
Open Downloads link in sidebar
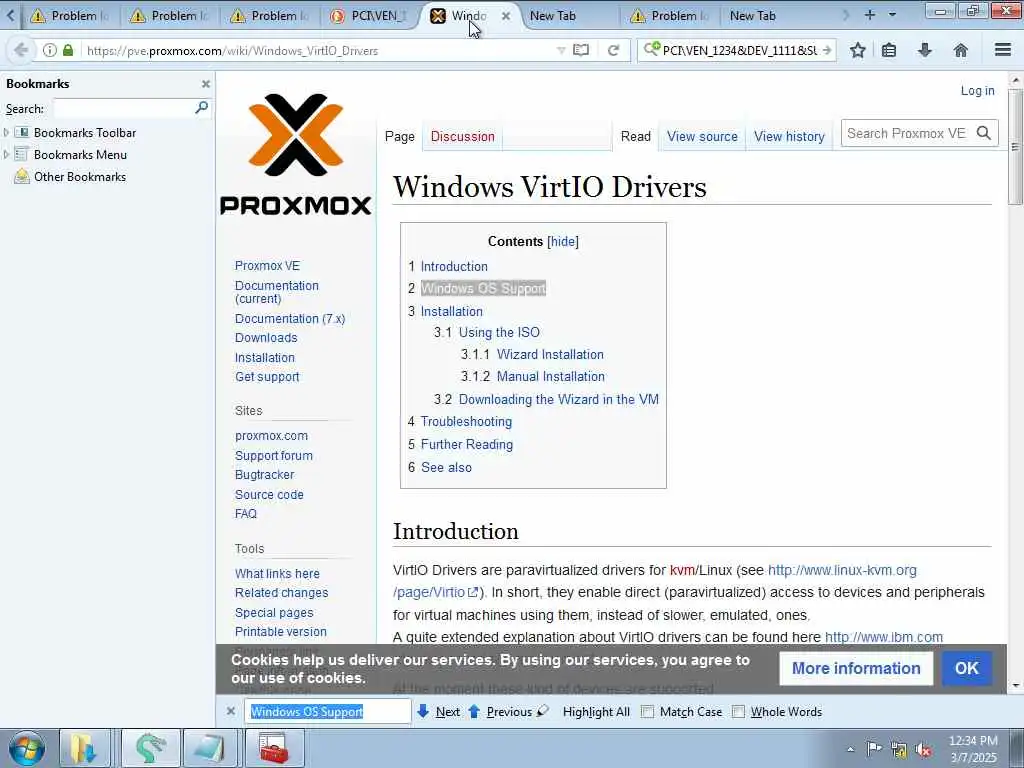tap(266, 338)
